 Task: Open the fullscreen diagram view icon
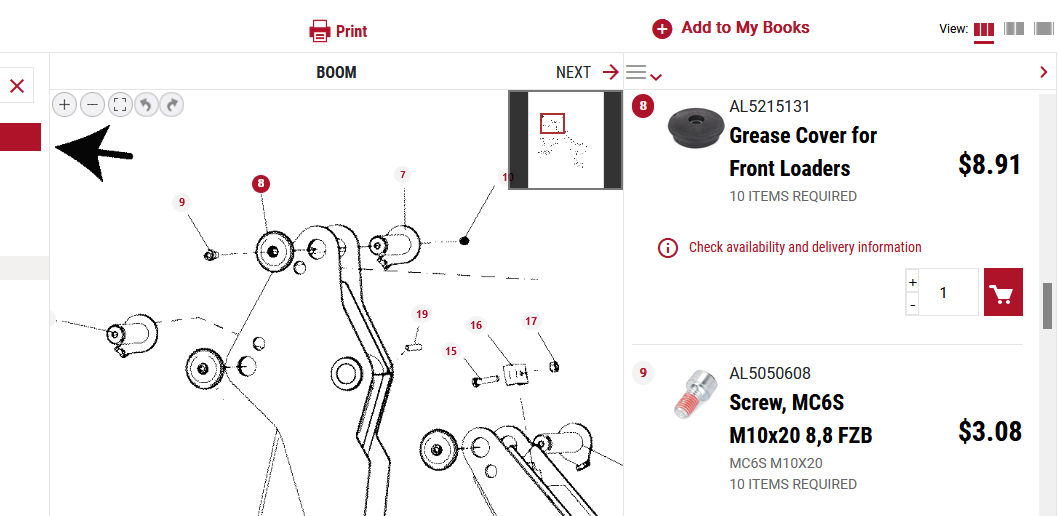click(x=120, y=105)
